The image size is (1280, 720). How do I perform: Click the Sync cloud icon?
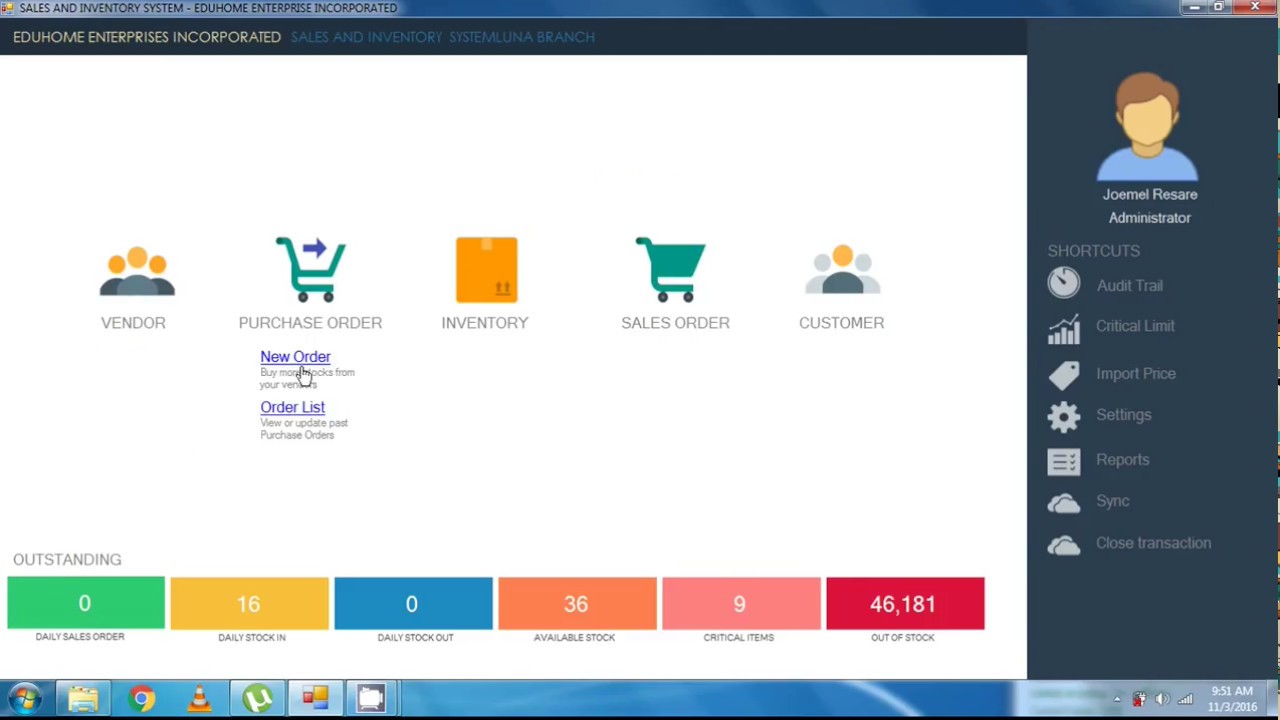[x=1064, y=503]
